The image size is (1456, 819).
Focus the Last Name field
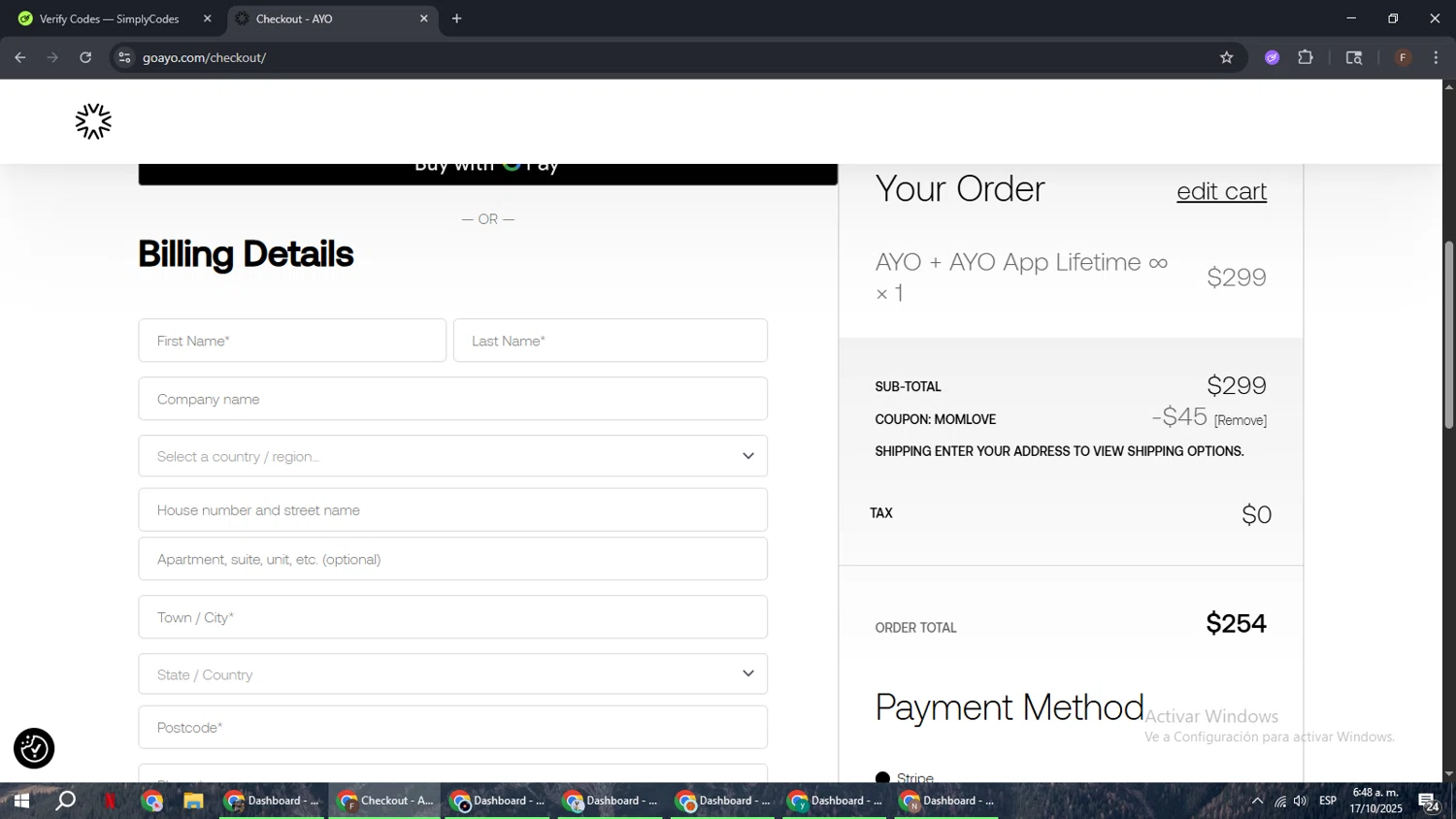point(611,341)
